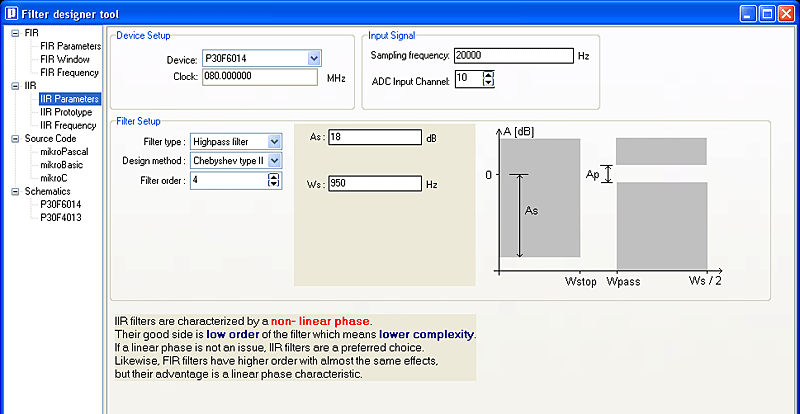This screenshot has width=800, height=414.
Task: Collapse the IIR tree node
Action: pos(14,86)
